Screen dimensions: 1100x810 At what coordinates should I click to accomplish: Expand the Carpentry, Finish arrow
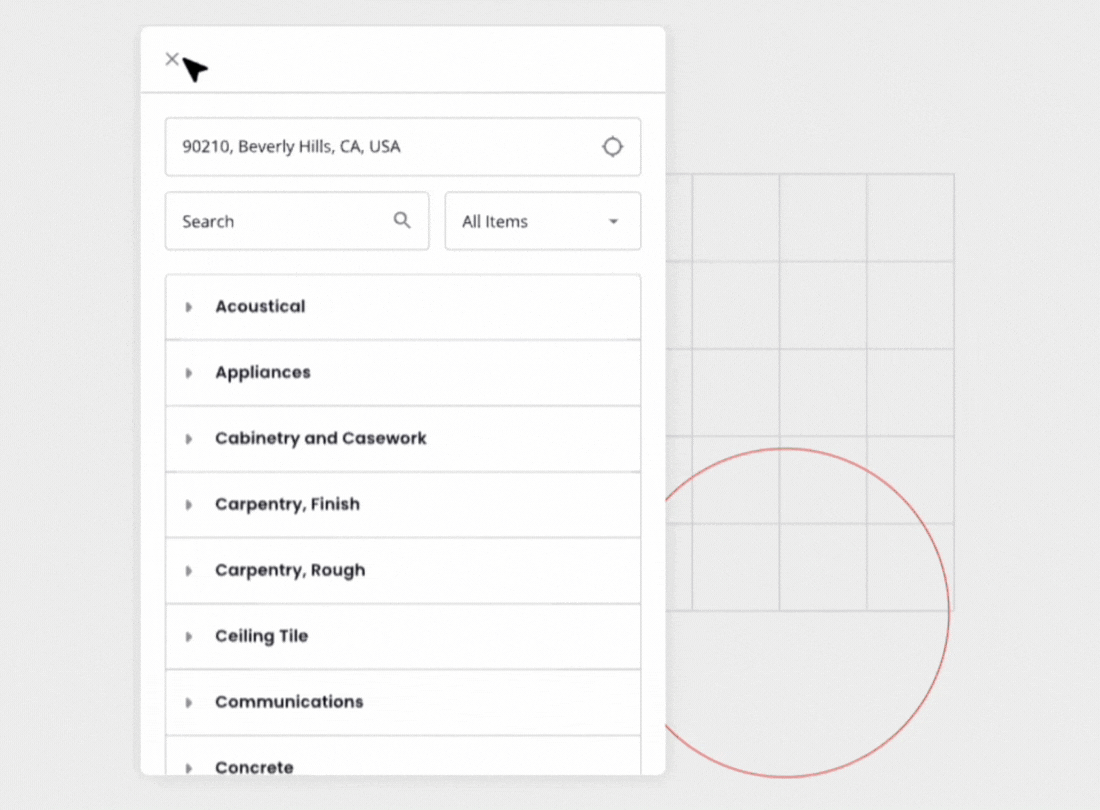click(188, 505)
